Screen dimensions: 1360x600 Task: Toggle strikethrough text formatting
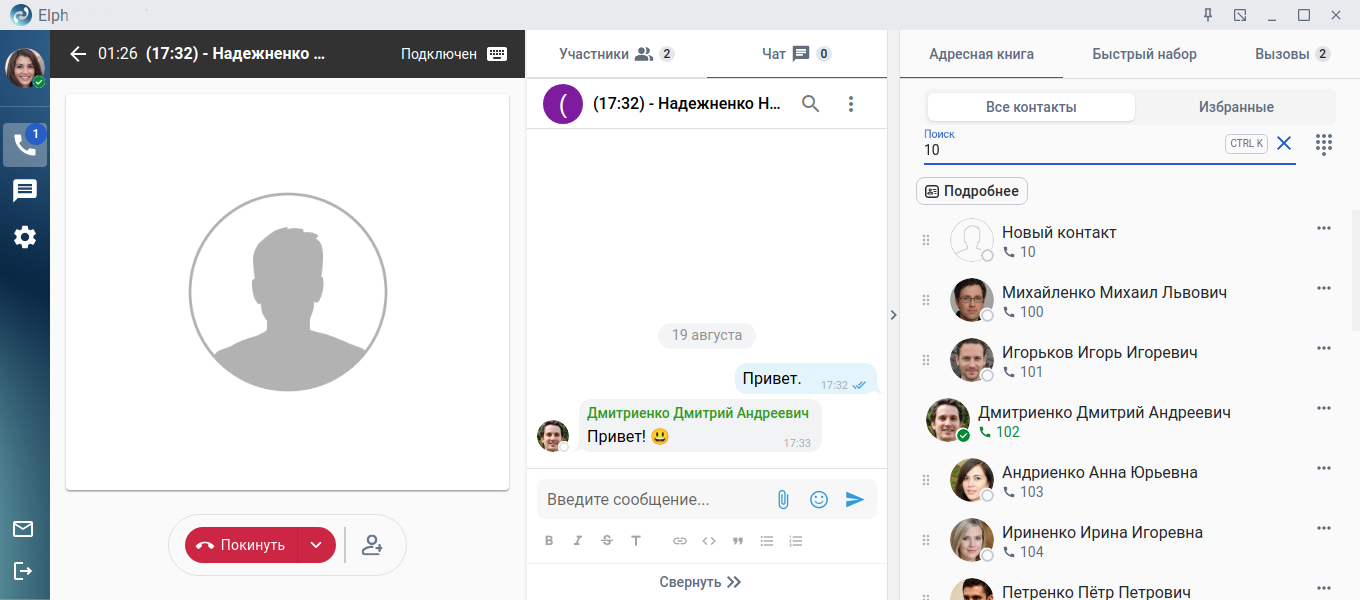click(x=607, y=541)
